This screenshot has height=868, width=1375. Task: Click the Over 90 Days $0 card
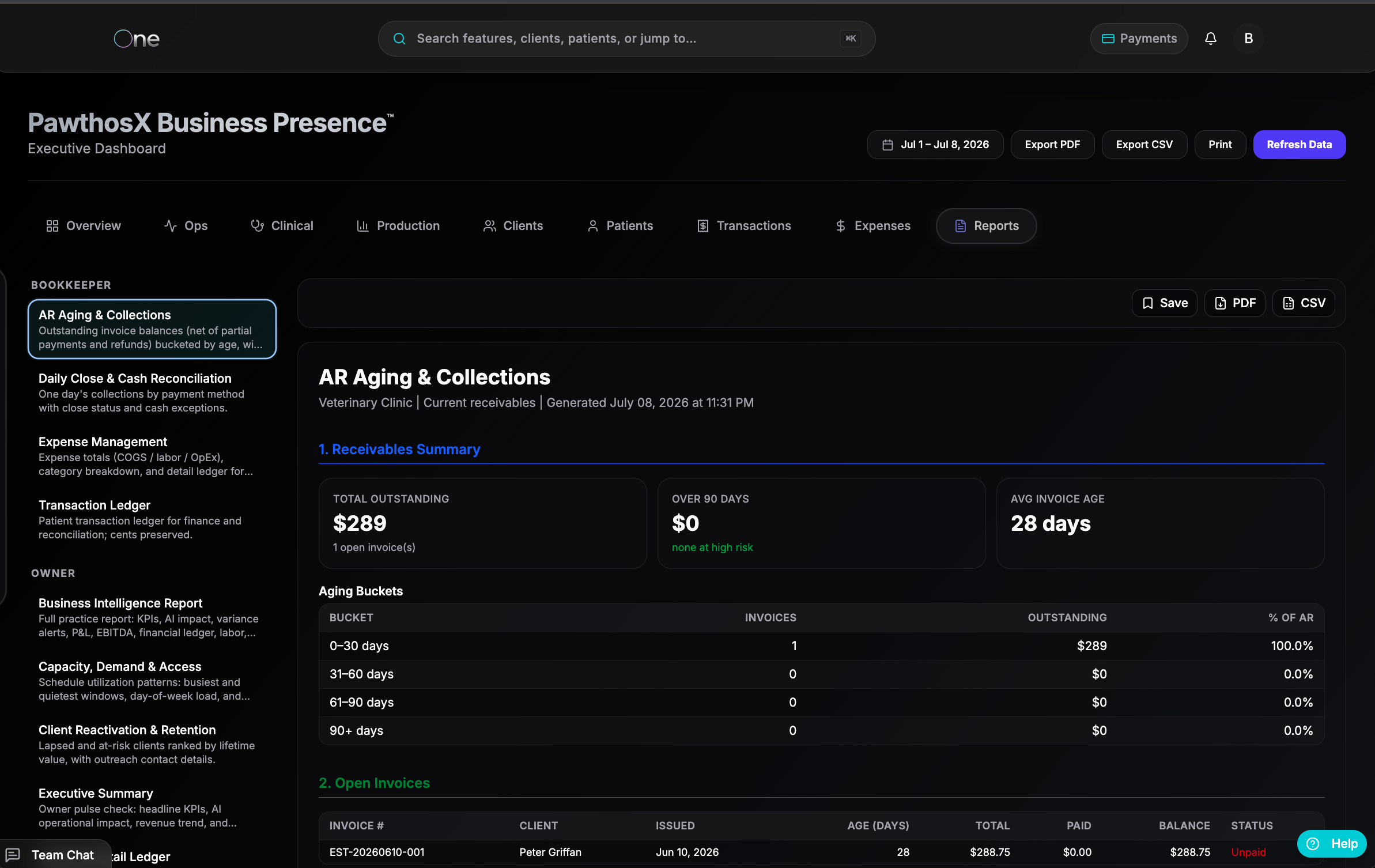(821, 523)
